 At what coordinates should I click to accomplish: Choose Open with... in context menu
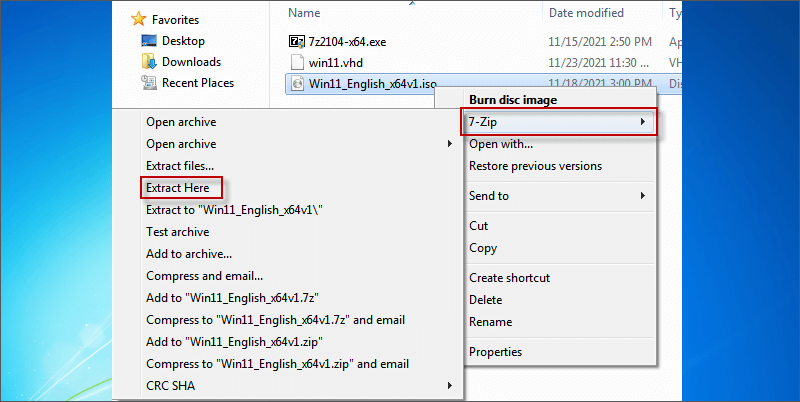tap(501, 144)
